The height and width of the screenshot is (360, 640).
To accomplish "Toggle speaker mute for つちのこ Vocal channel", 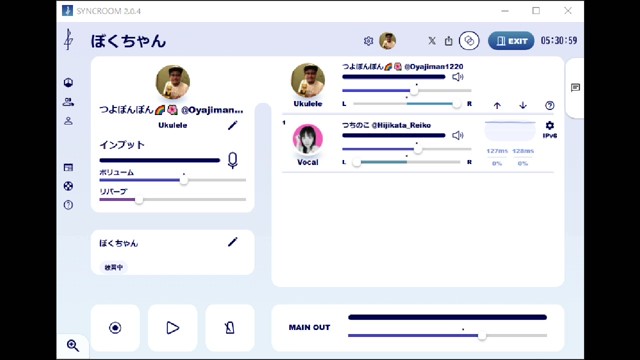I will [x=458, y=135].
